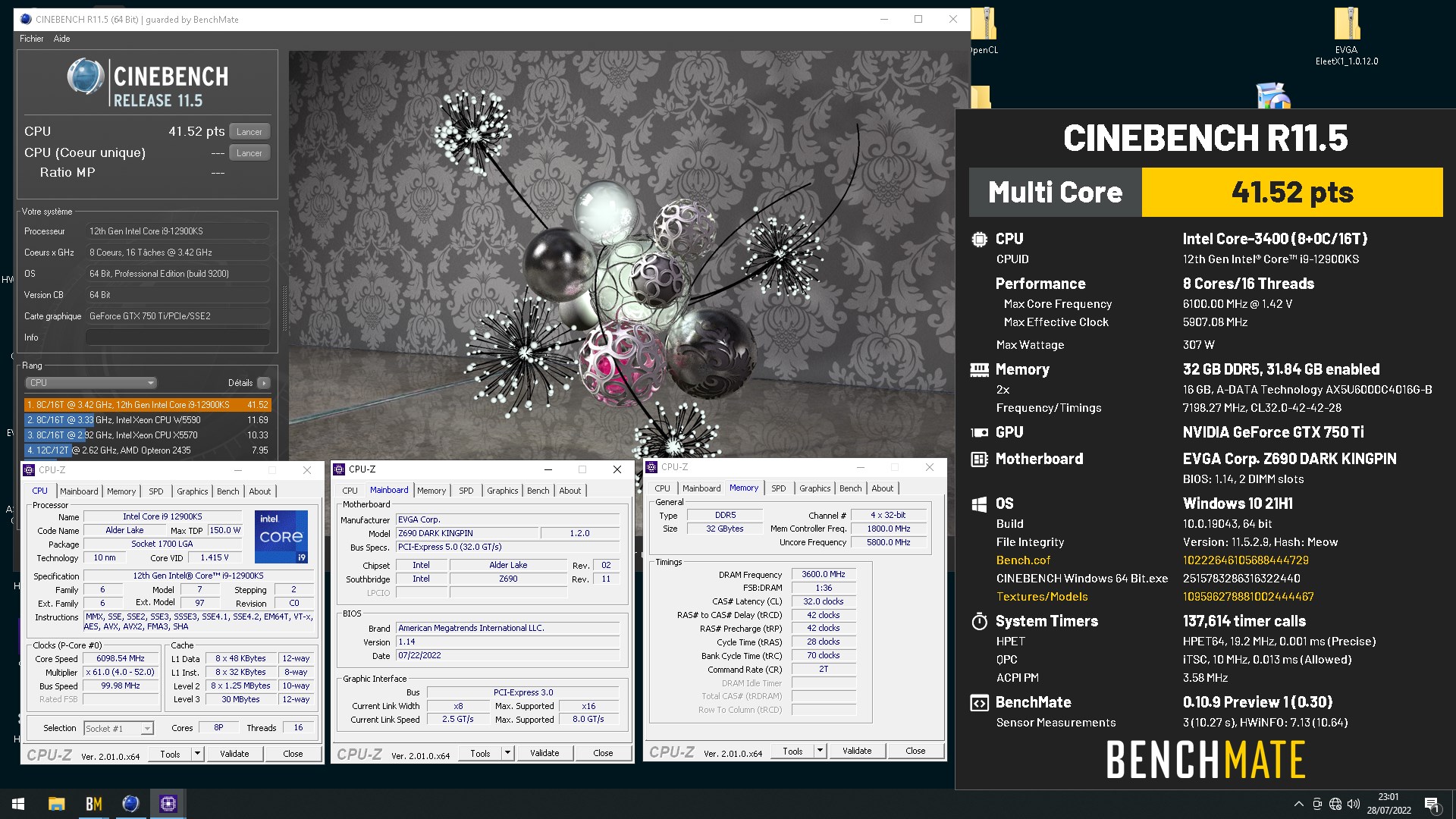1456x819 pixels.
Task: Expand Tools dropdown arrow in right CPU-Z window
Action: click(x=821, y=751)
